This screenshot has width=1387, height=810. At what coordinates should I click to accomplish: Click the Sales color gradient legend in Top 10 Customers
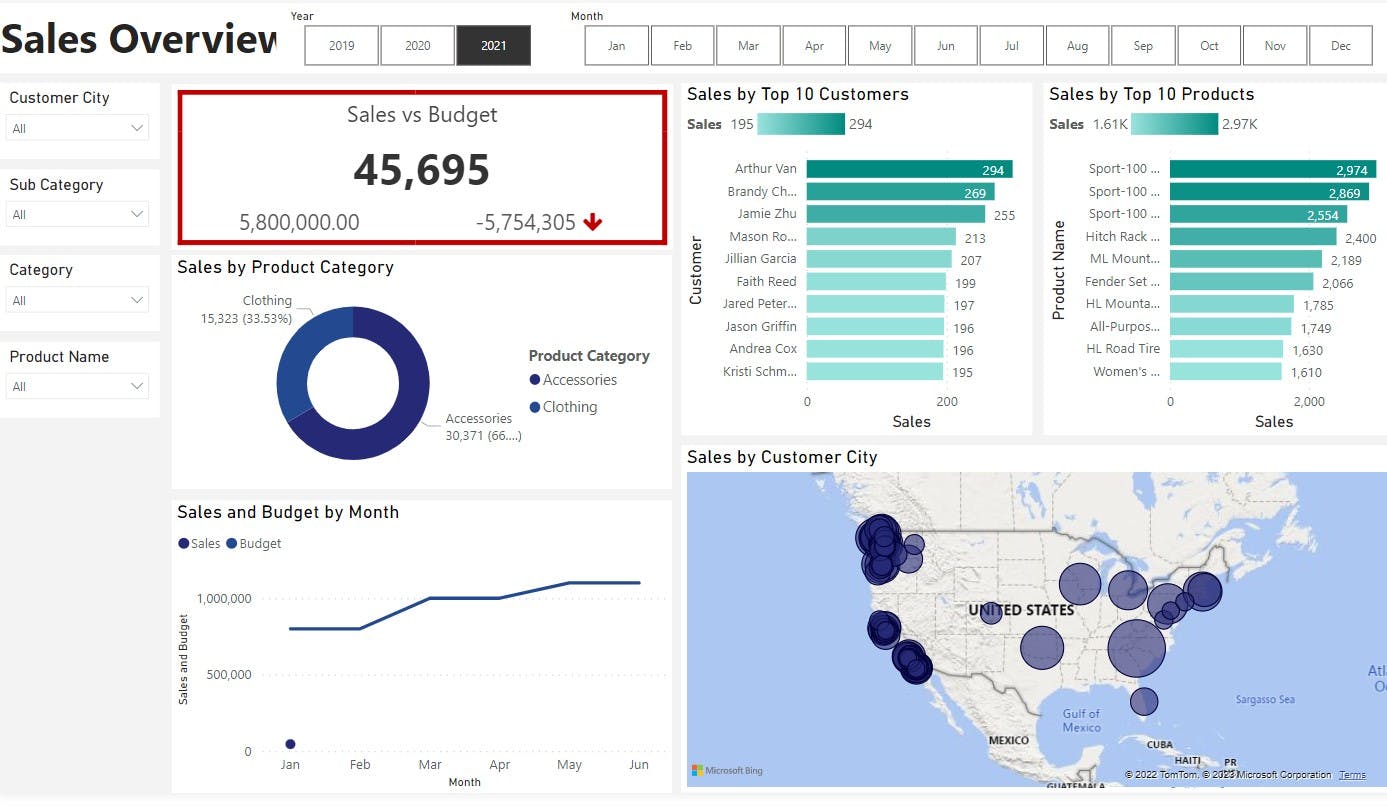pyautogui.click(x=800, y=124)
